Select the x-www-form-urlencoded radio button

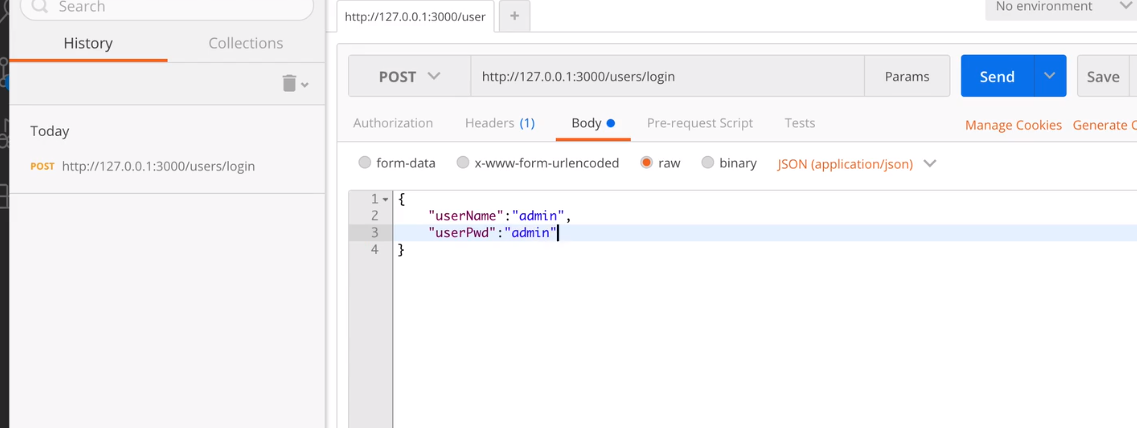tap(463, 162)
